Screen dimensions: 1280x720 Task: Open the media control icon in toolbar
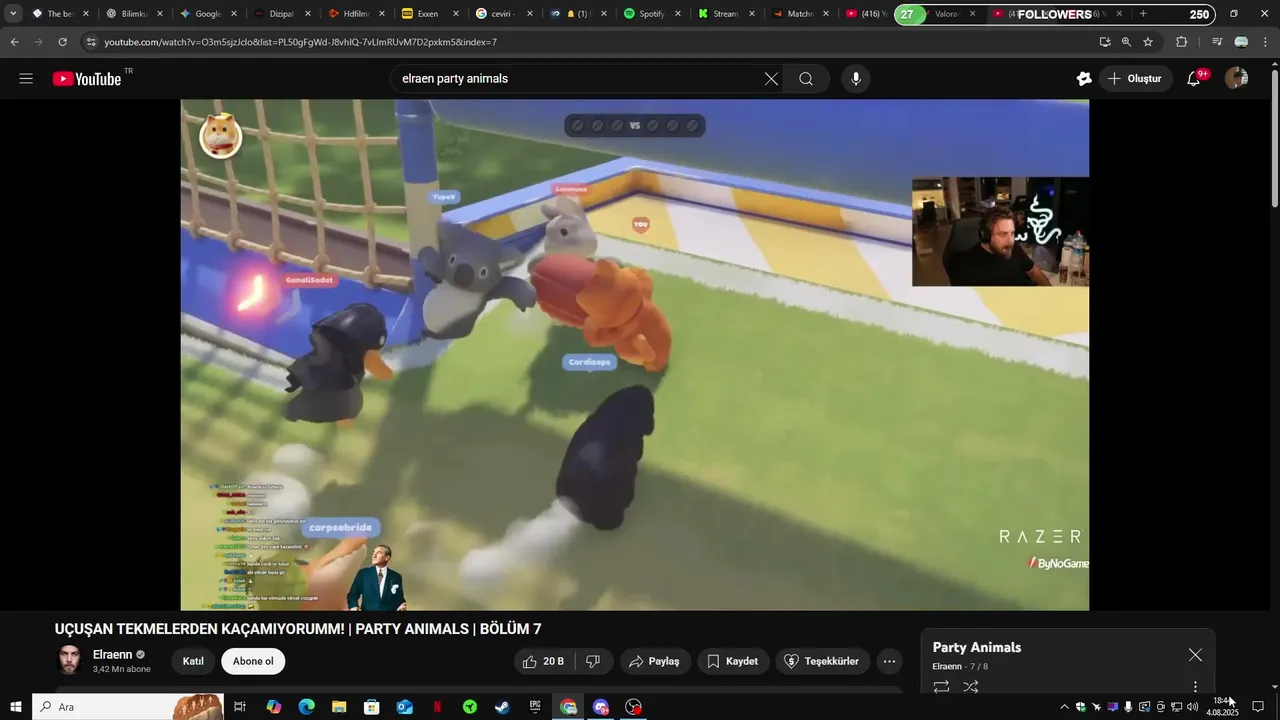coord(1217,42)
